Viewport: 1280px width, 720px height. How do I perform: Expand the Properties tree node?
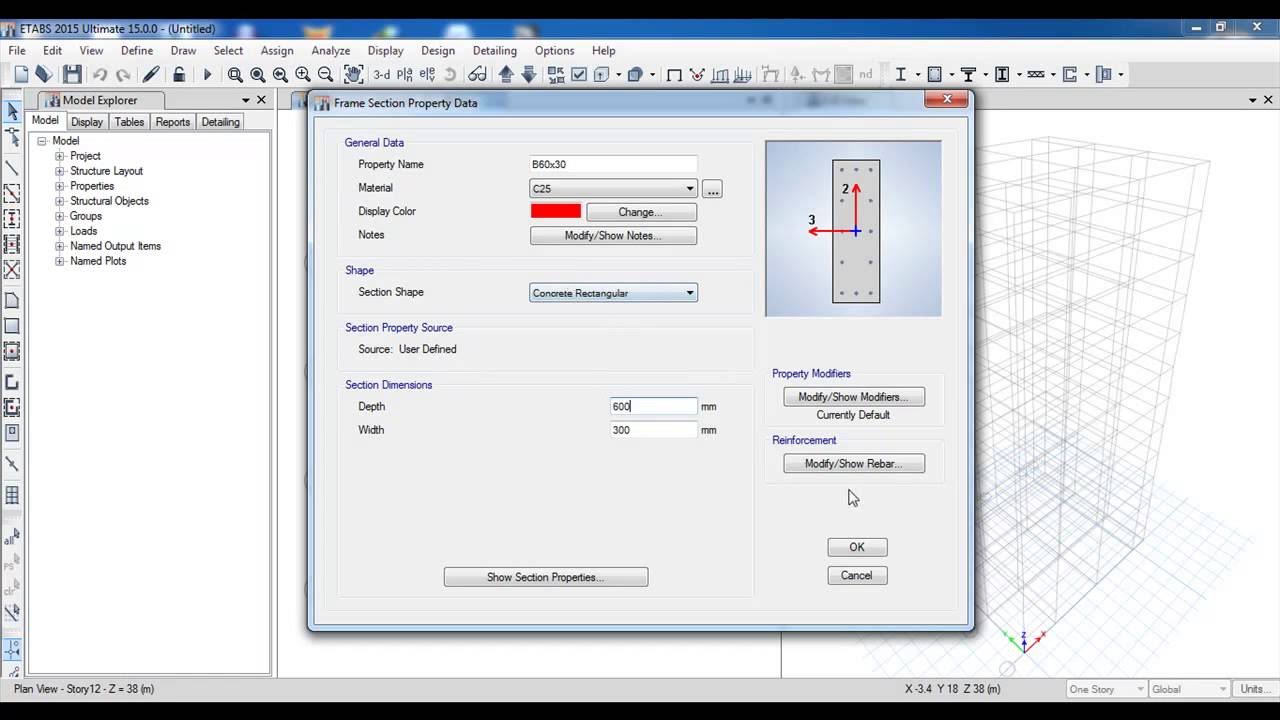tap(59, 186)
